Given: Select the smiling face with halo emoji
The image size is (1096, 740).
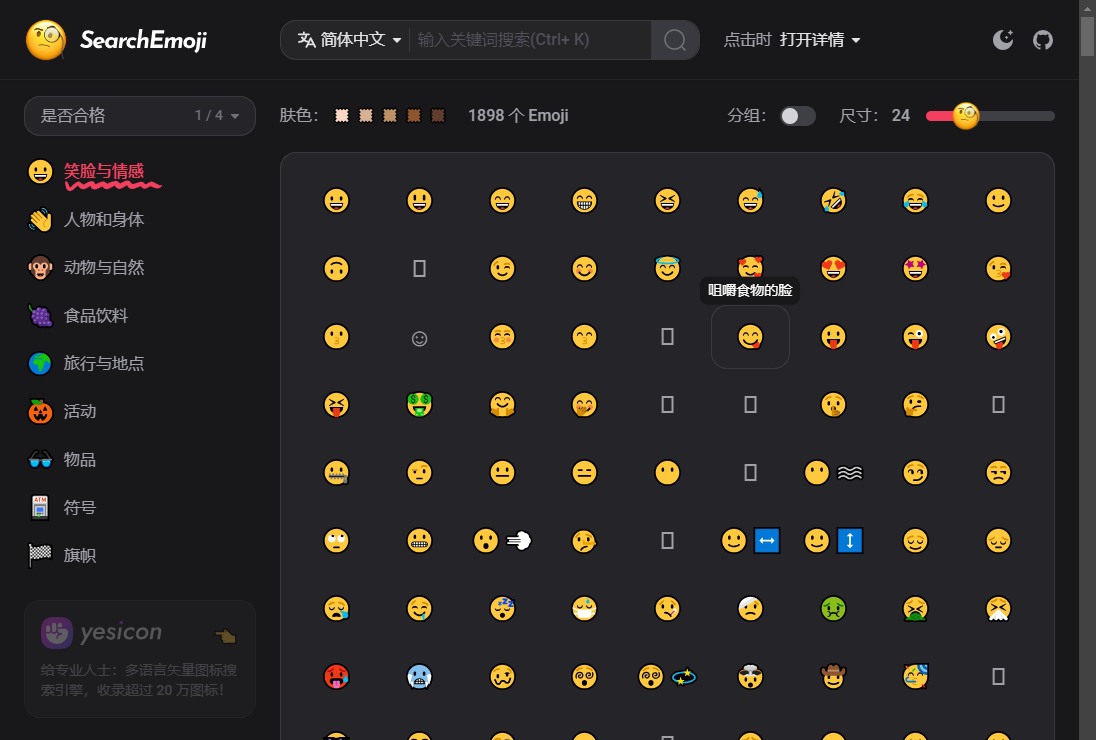Looking at the screenshot, I should (667, 268).
